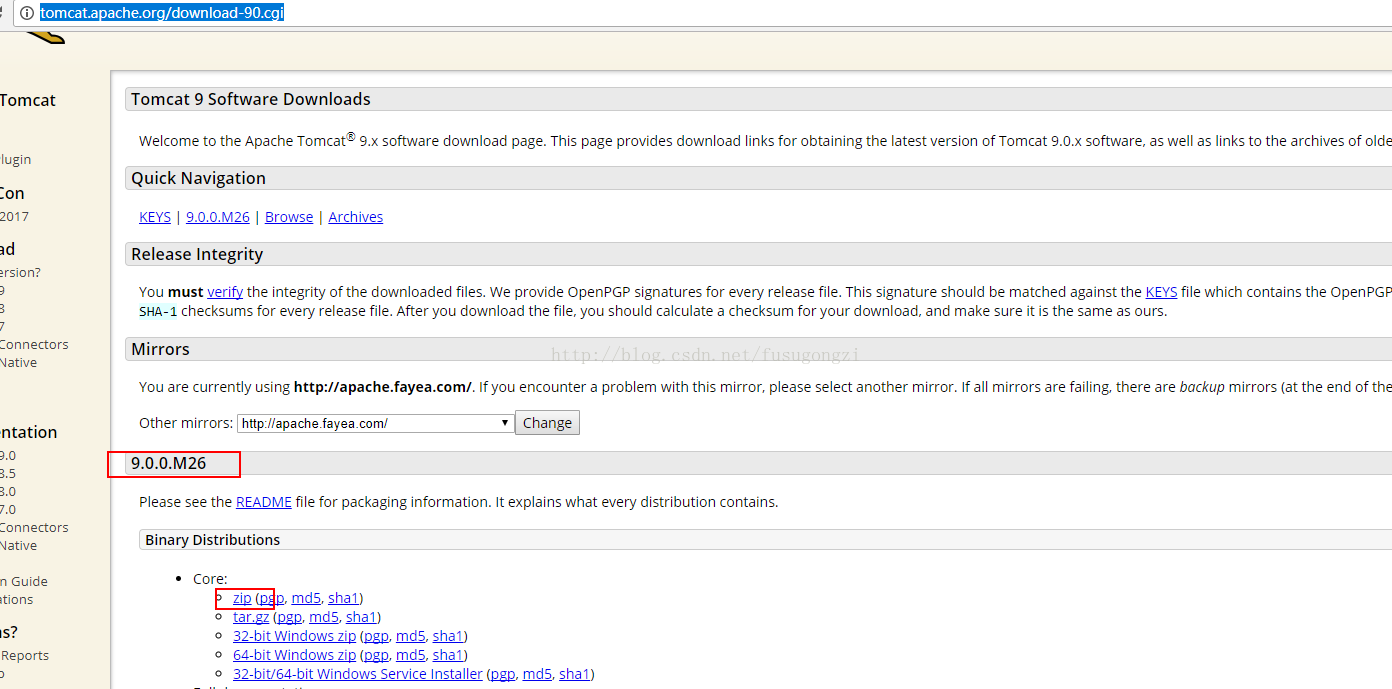Download the 64-bit Windows zip
1392x689 pixels.
294,655
